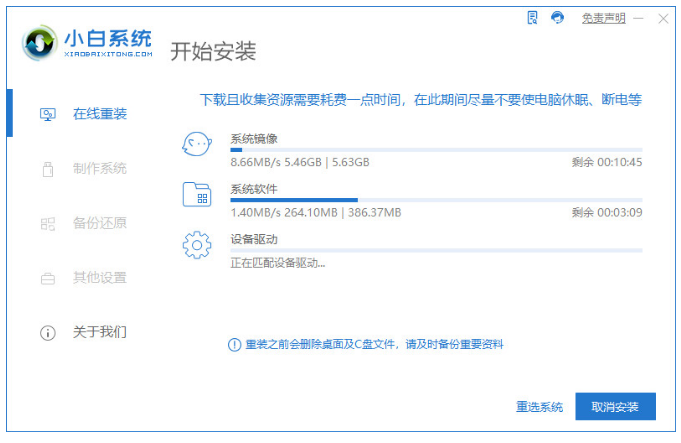Click the 其他设置 briefcase icon

click(48, 278)
